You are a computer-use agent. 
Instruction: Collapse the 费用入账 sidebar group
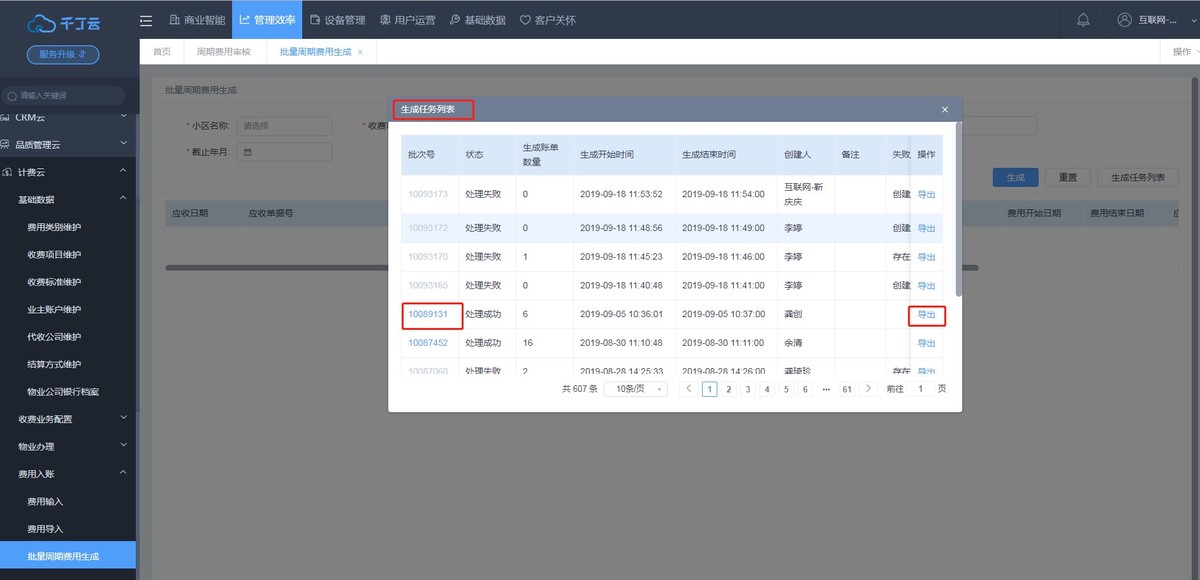click(123, 473)
